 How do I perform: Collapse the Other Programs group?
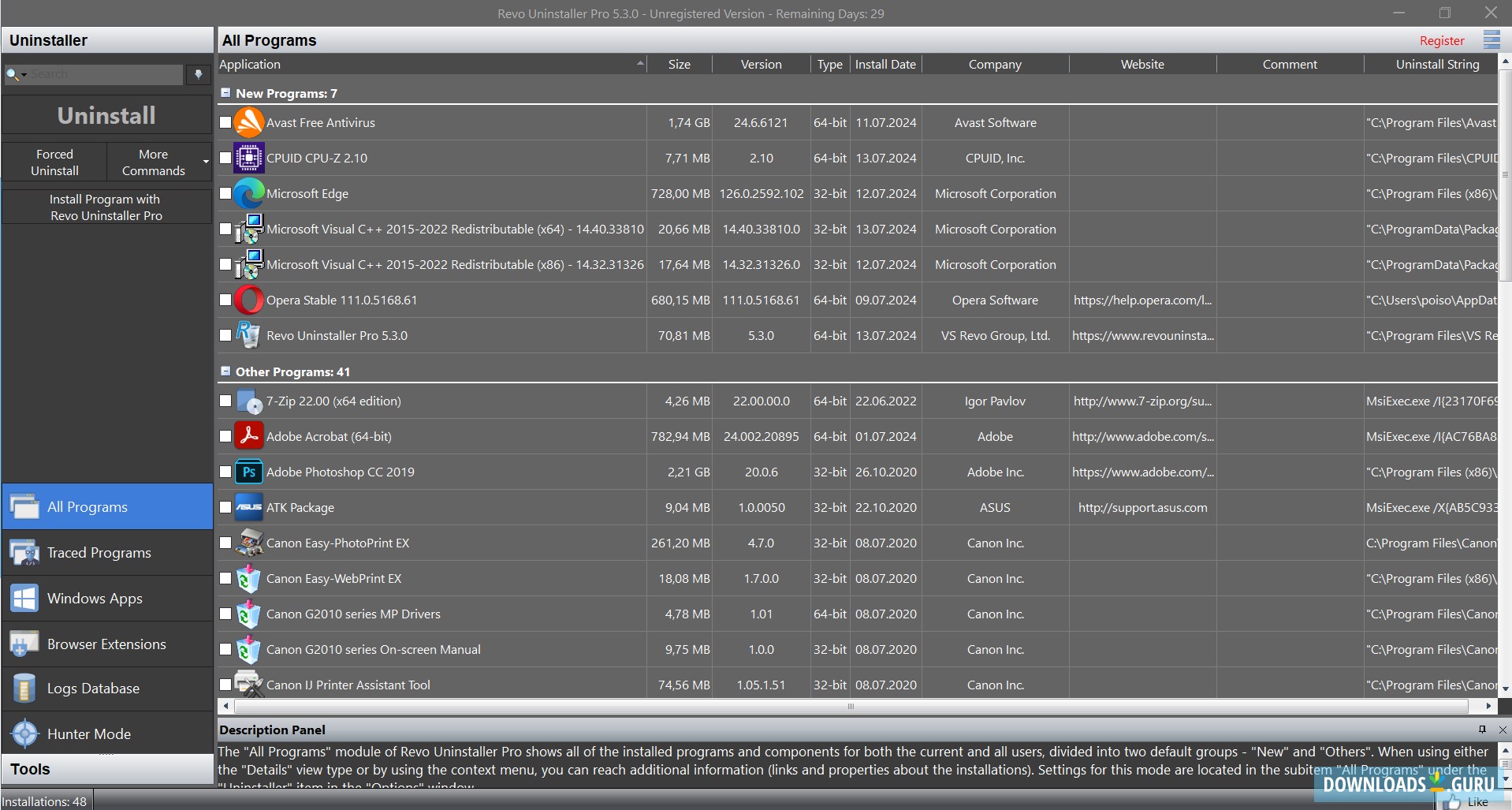225,371
